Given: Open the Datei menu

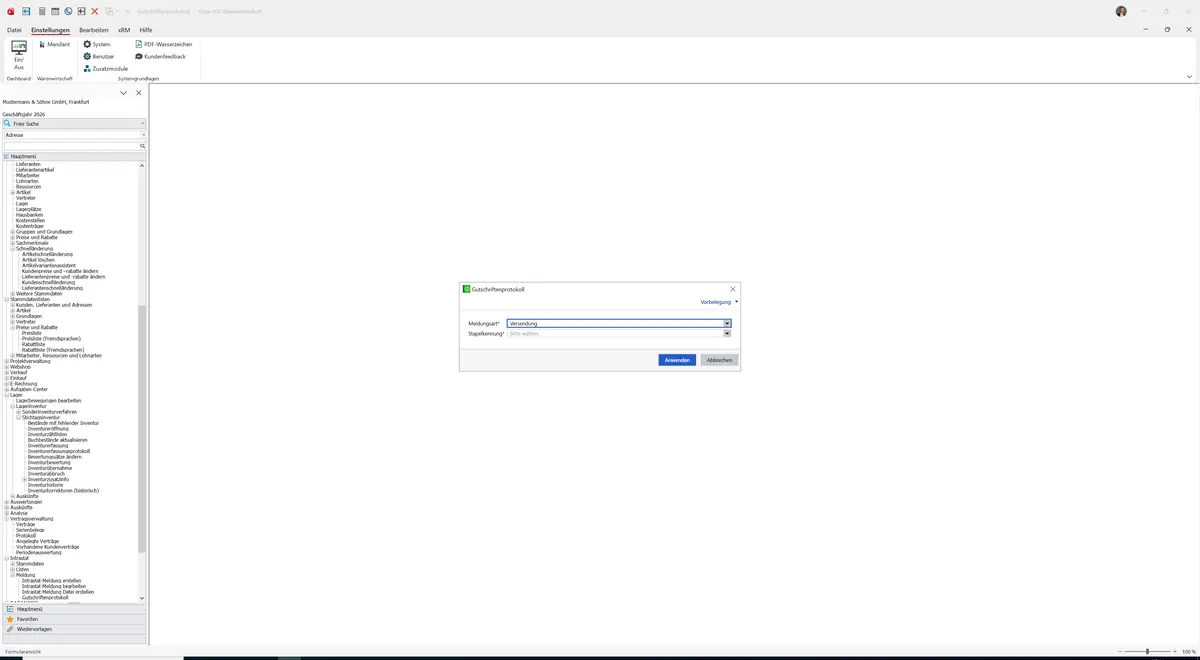Looking at the screenshot, I should point(14,30).
